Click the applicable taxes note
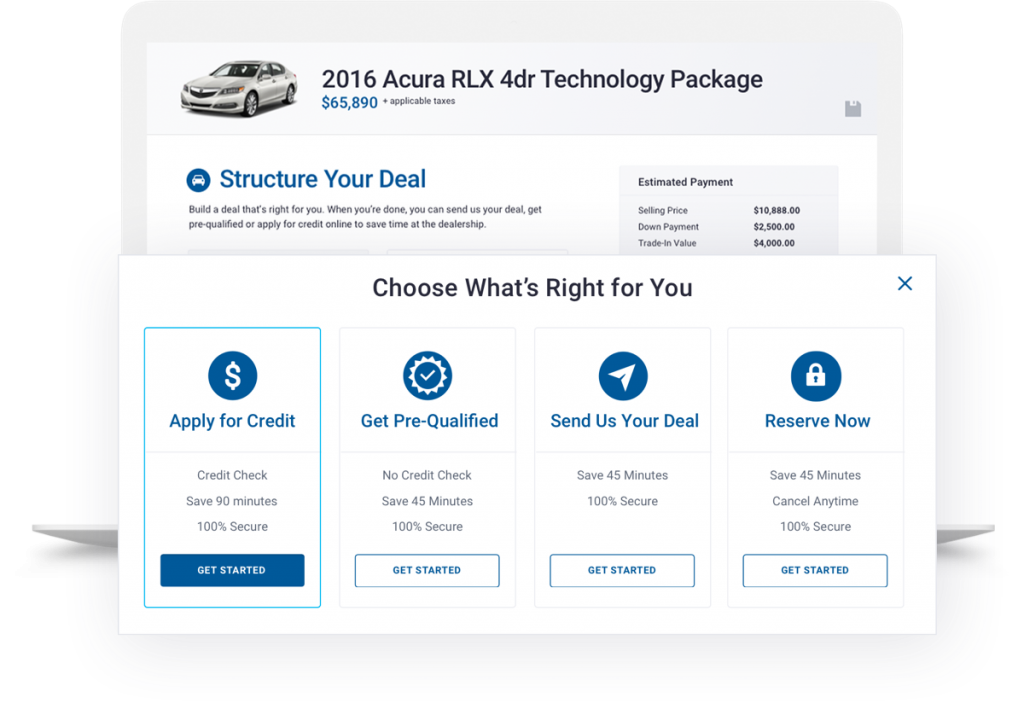This screenshot has height=710, width=1024. [419, 101]
